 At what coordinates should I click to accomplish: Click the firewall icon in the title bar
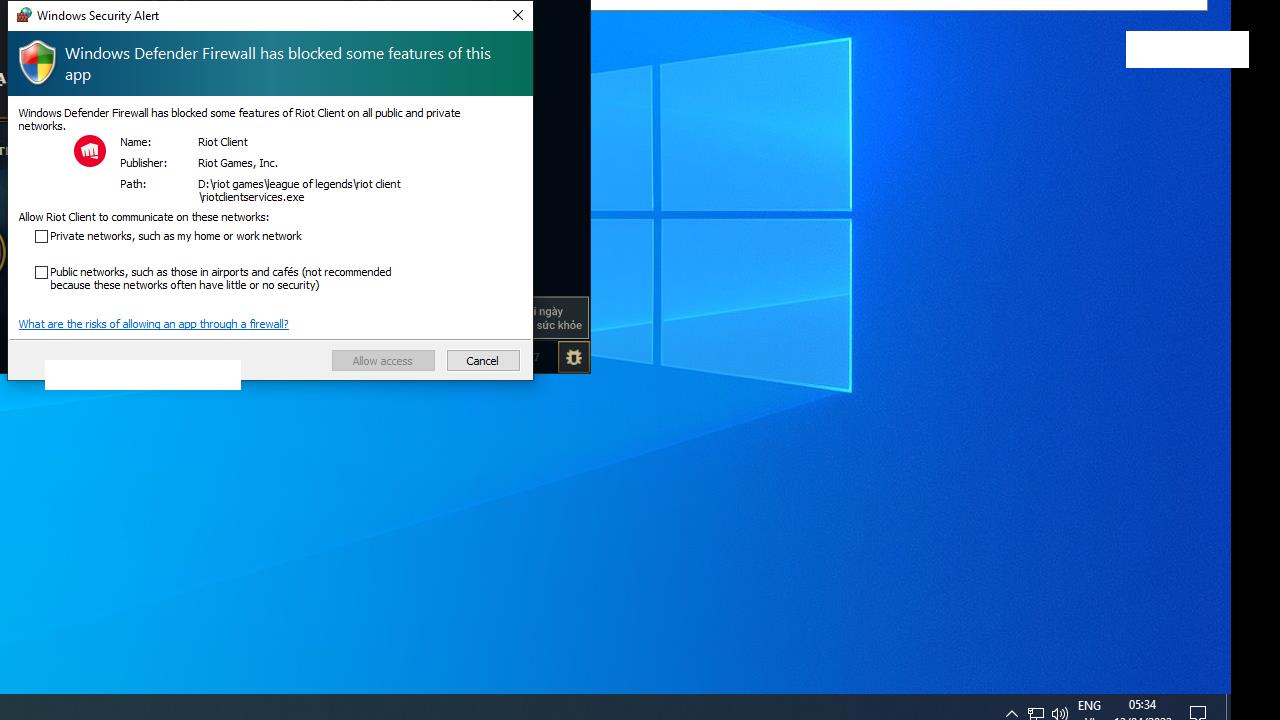click(x=23, y=15)
